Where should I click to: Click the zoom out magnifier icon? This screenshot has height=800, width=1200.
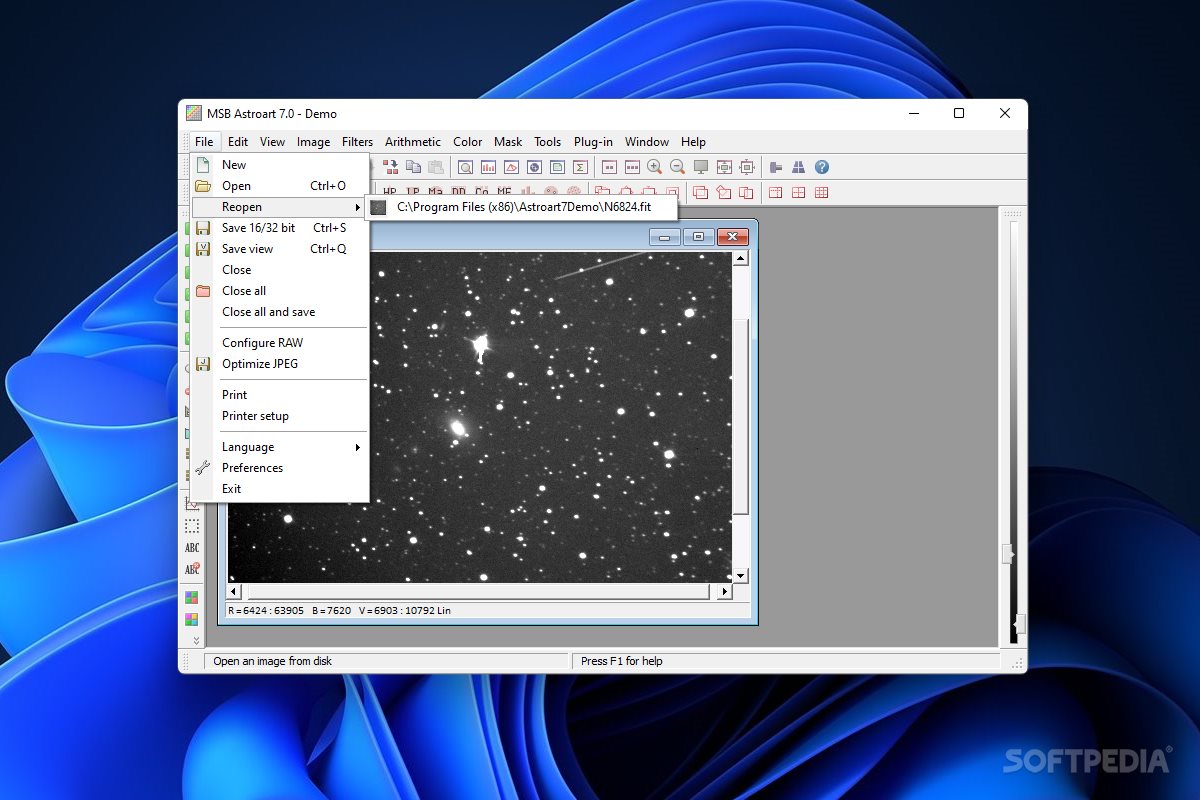click(x=677, y=167)
